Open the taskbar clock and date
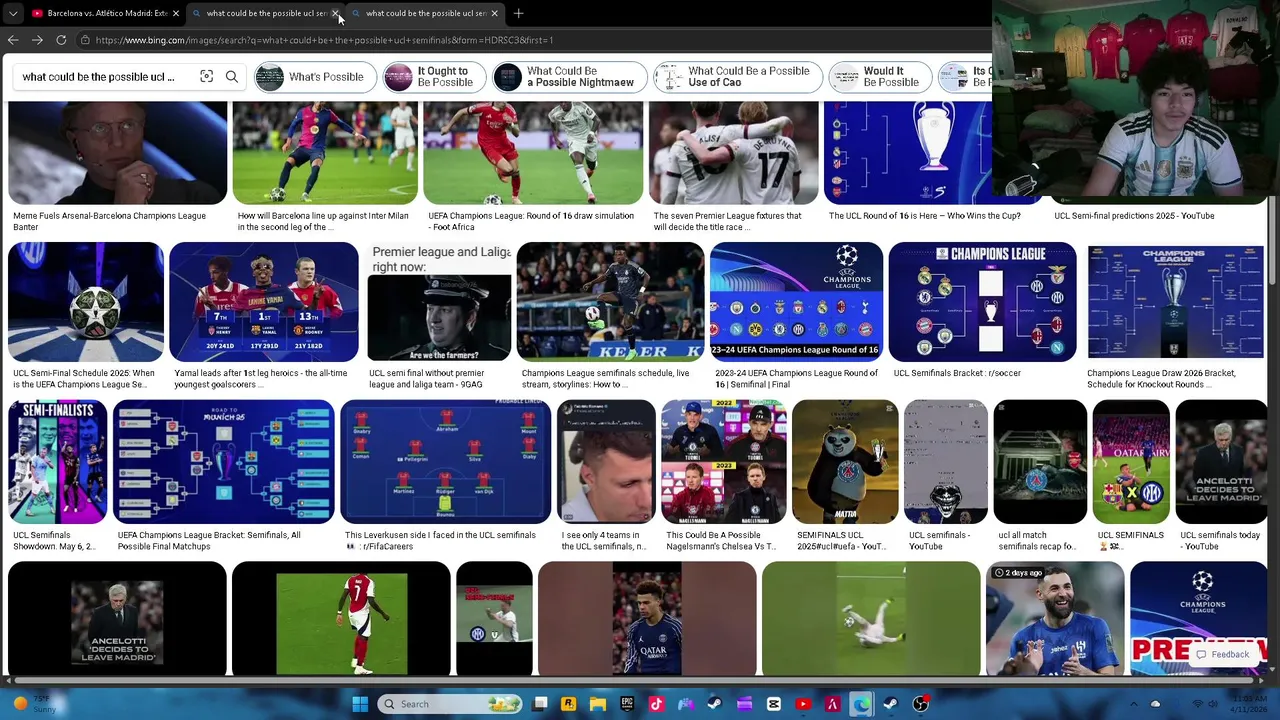This screenshot has height=720, width=1280. click(x=1249, y=704)
